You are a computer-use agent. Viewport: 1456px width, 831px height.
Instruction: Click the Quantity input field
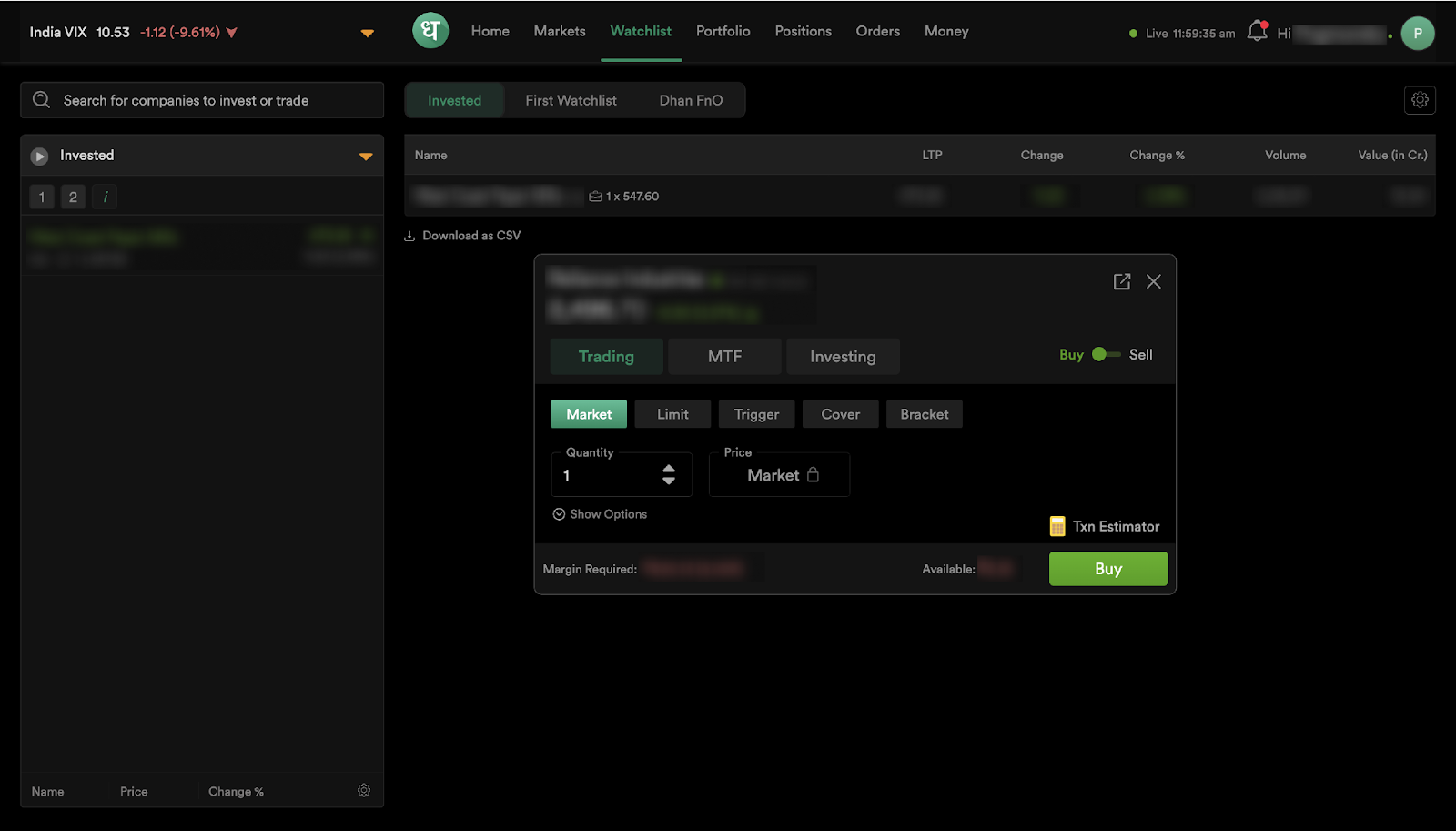pyautogui.click(x=622, y=474)
